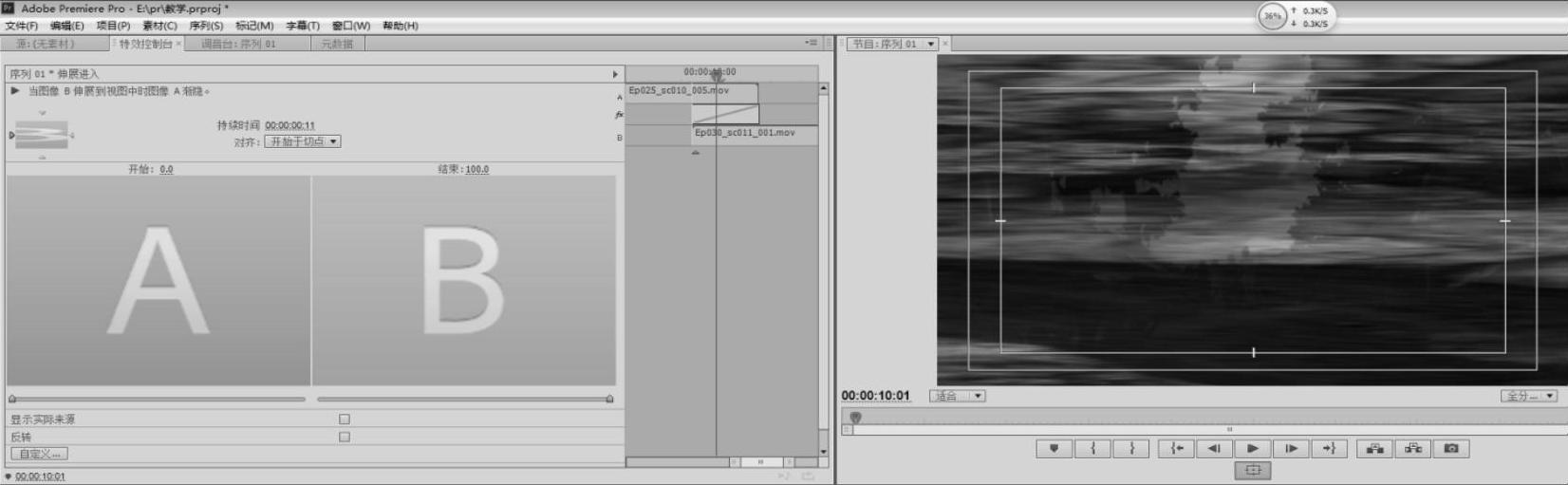This screenshot has width=1568, height=485.
Task: Play the transition preview triangle
Action: 15,91
